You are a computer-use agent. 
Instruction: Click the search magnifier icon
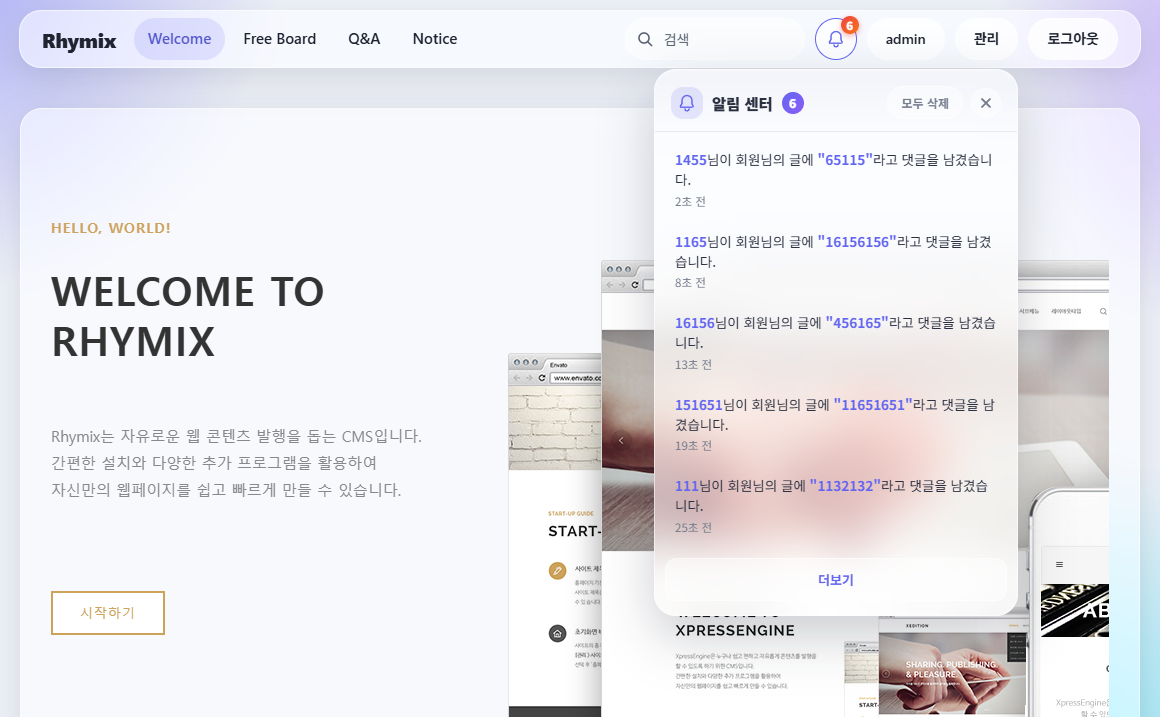[645, 39]
